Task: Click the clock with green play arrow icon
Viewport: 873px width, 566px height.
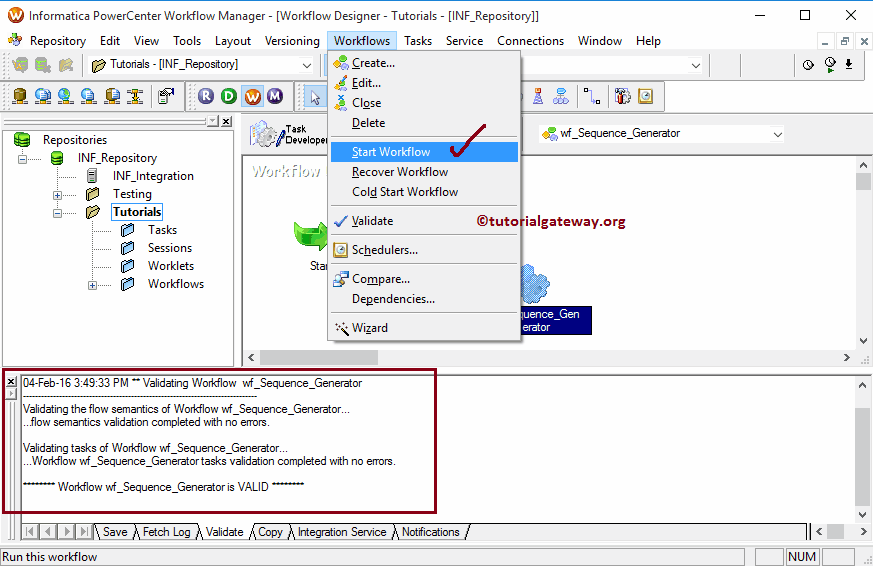Action: [830, 65]
